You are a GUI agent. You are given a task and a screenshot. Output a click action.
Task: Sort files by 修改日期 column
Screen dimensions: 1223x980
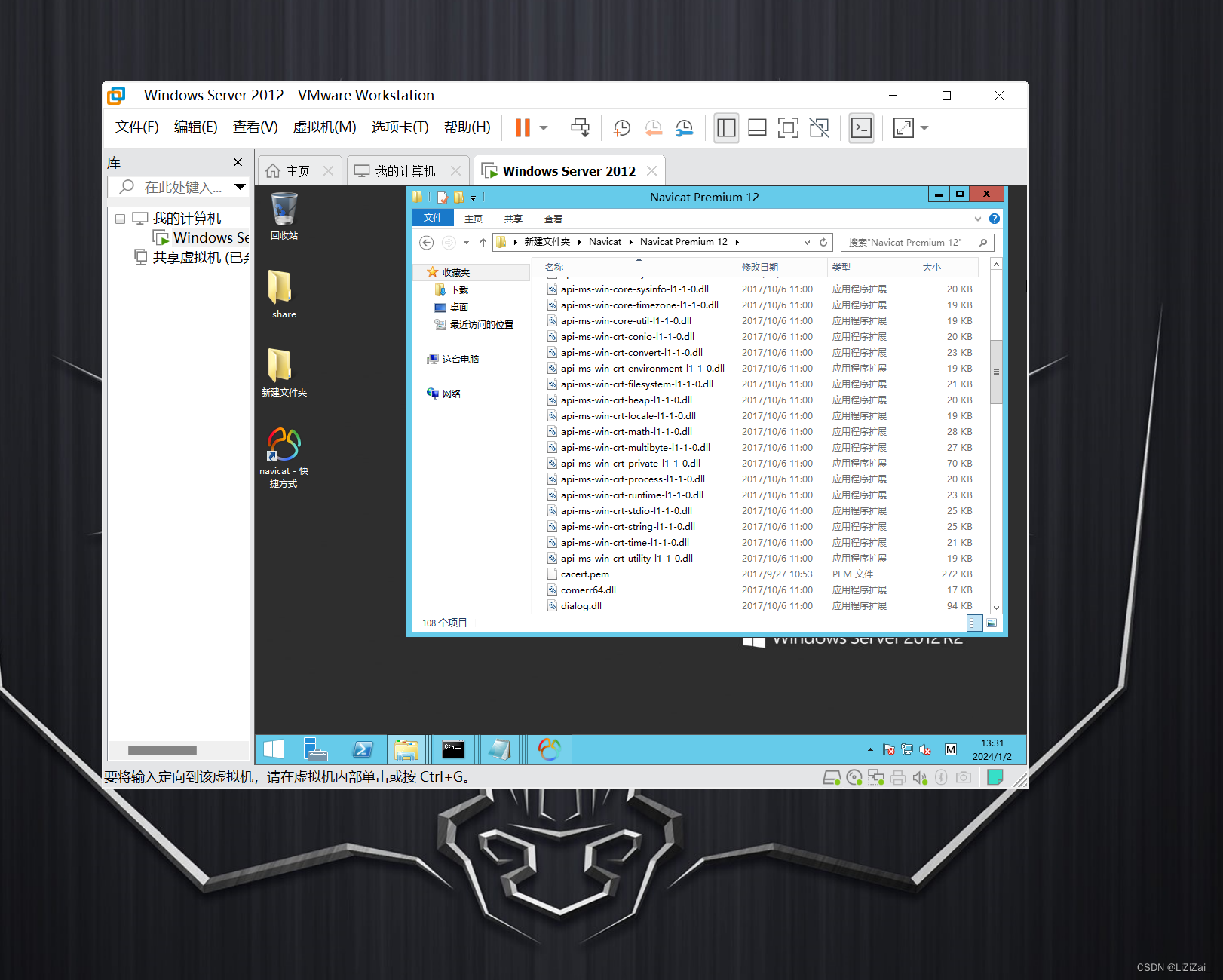pyautogui.click(x=782, y=267)
